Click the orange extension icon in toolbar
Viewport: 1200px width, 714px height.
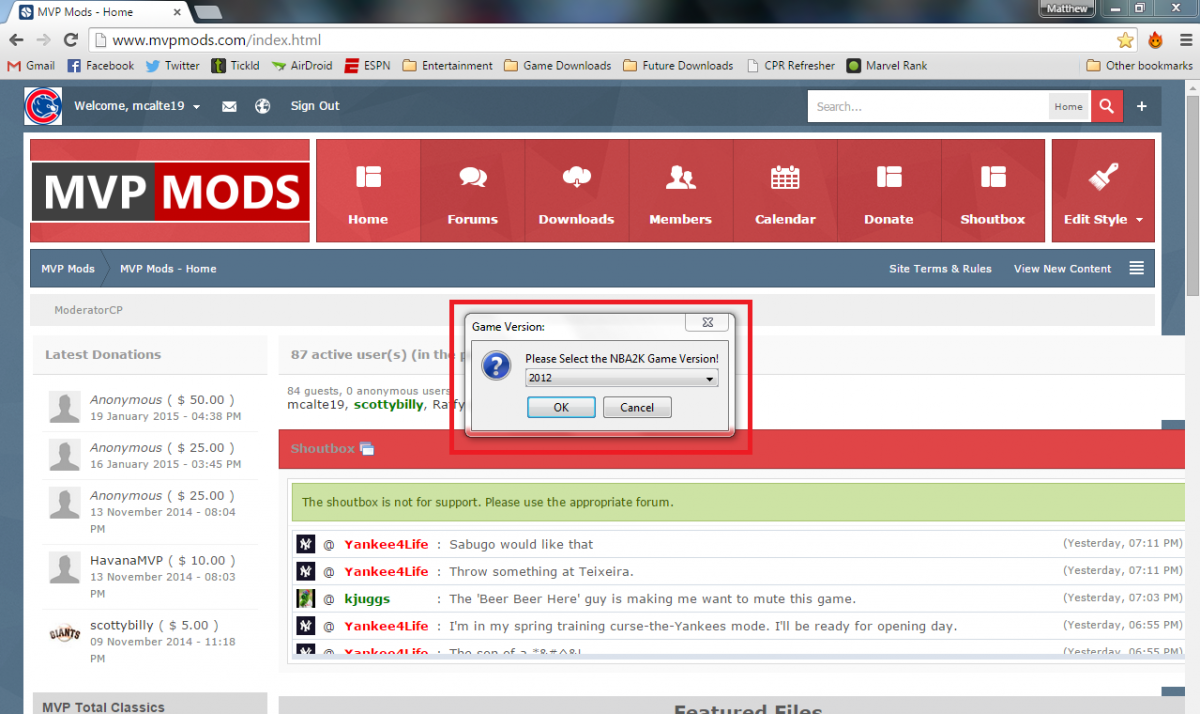click(x=1155, y=40)
